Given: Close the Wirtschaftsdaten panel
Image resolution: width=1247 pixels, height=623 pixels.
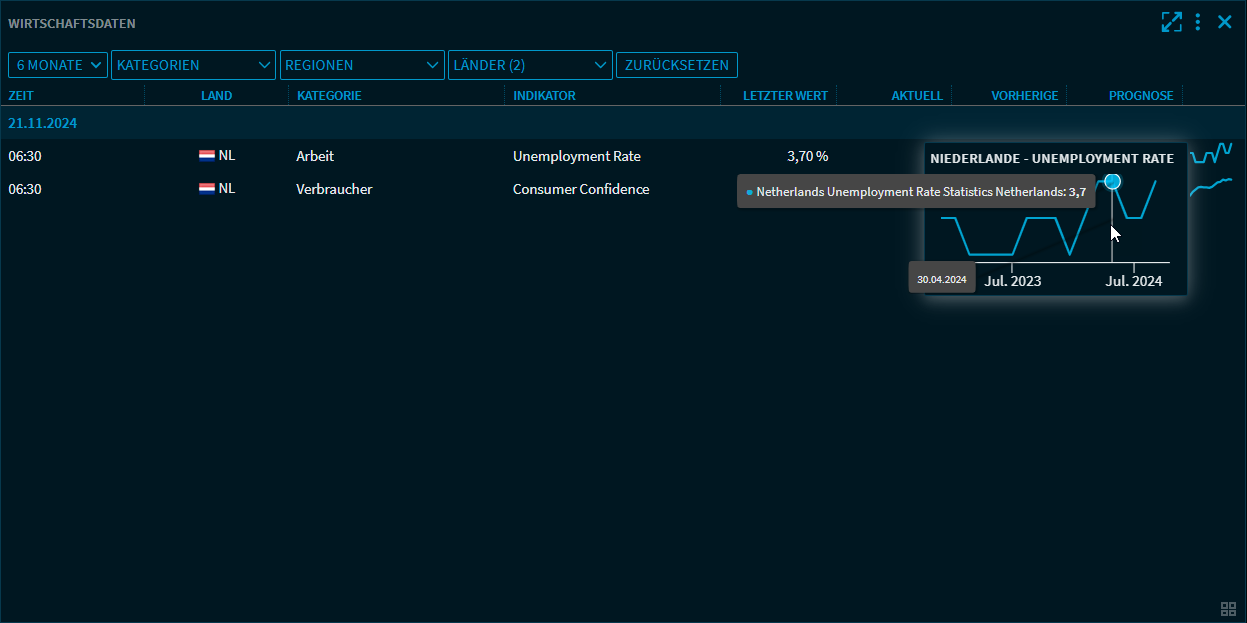Looking at the screenshot, I should pyautogui.click(x=1224, y=22).
